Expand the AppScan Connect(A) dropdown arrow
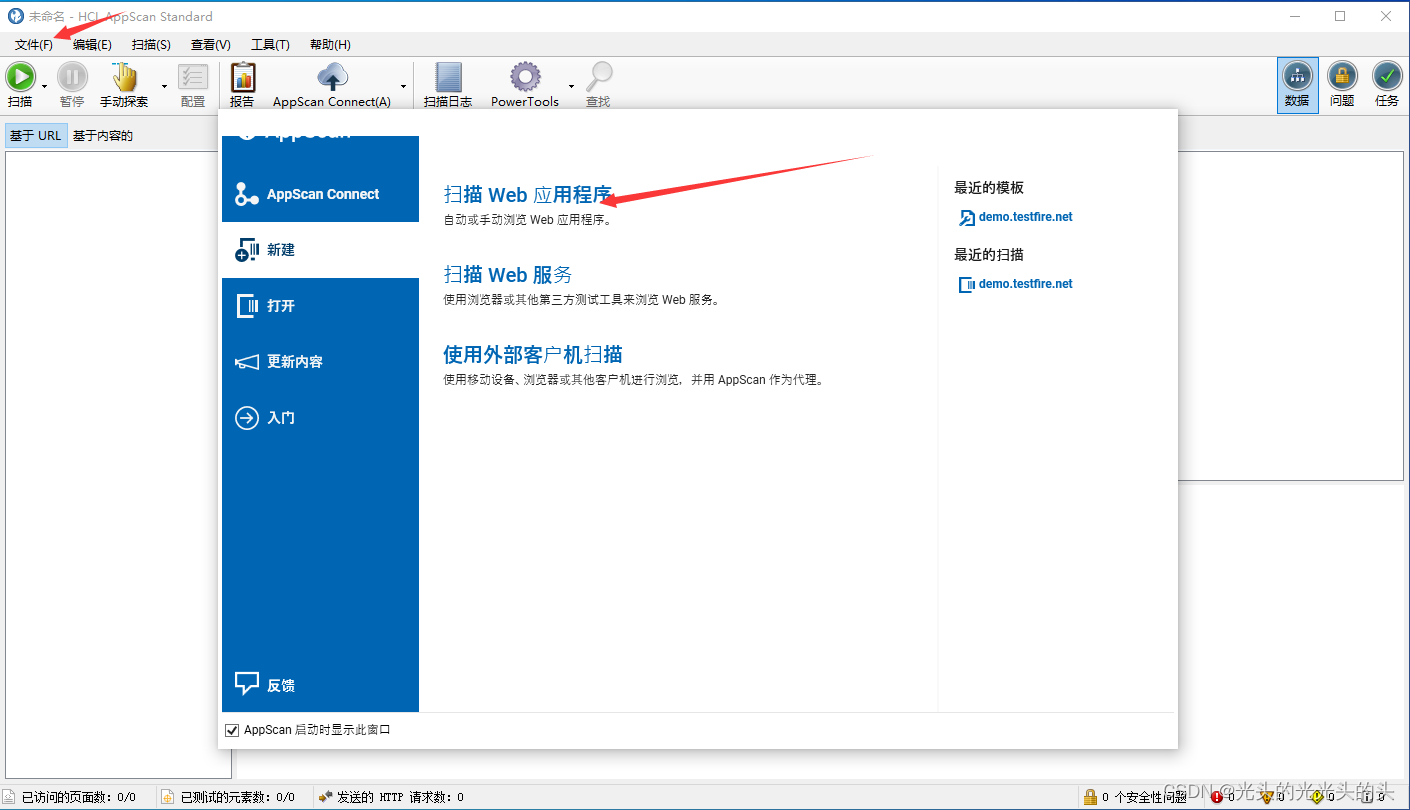Viewport: 1410px width, 810px height. pyautogui.click(x=404, y=86)
